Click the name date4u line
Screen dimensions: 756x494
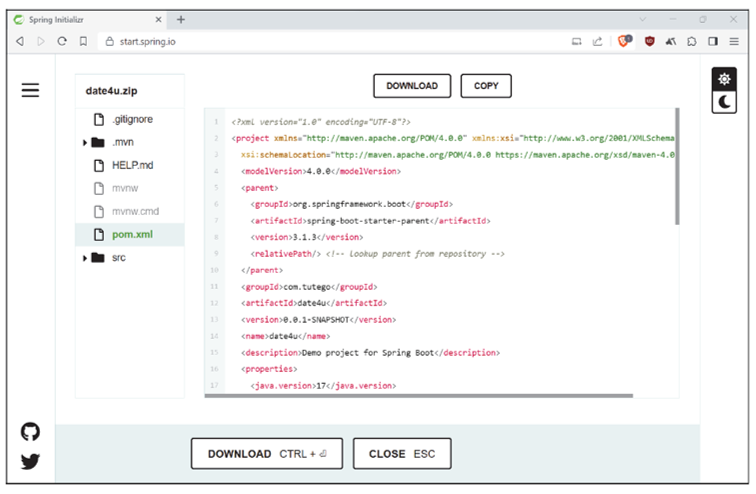coord(285,336)
